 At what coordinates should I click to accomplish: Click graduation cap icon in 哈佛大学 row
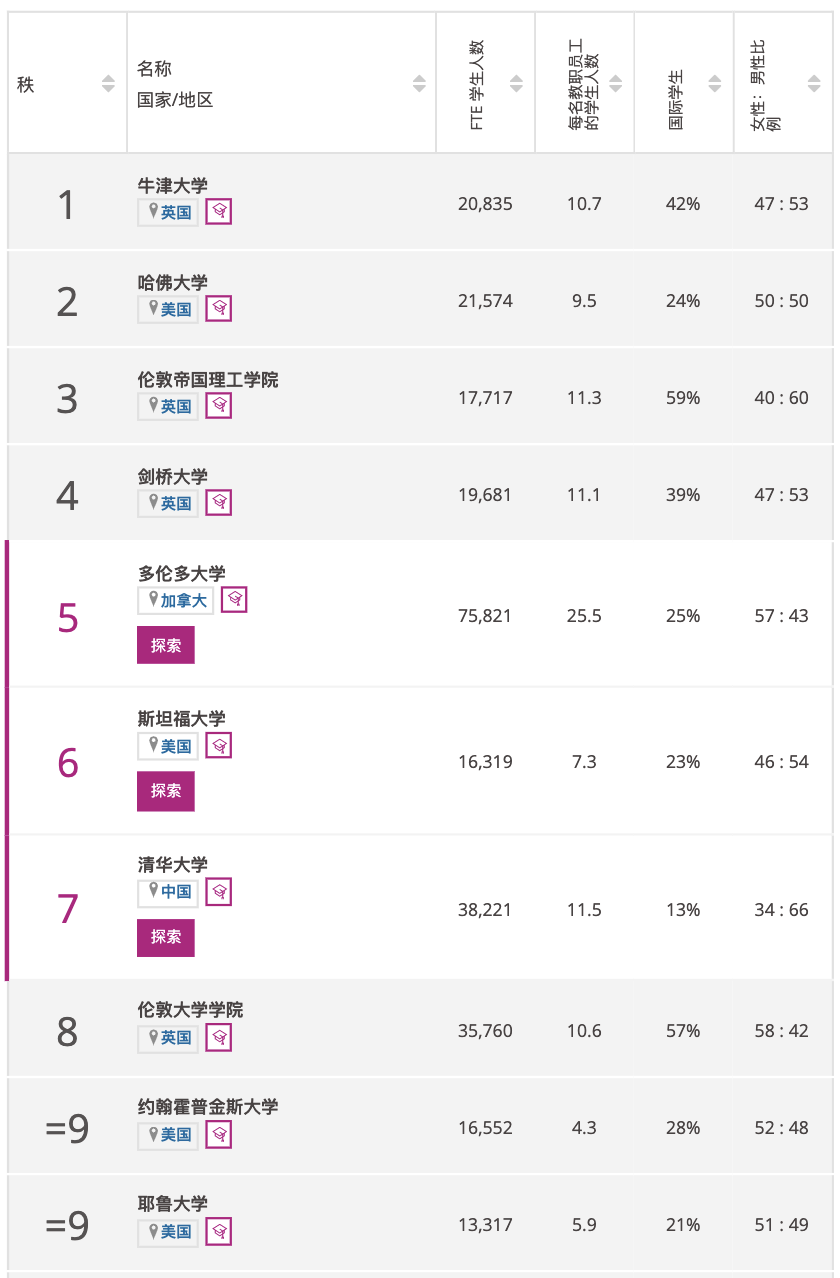click(x=219, y=308)
